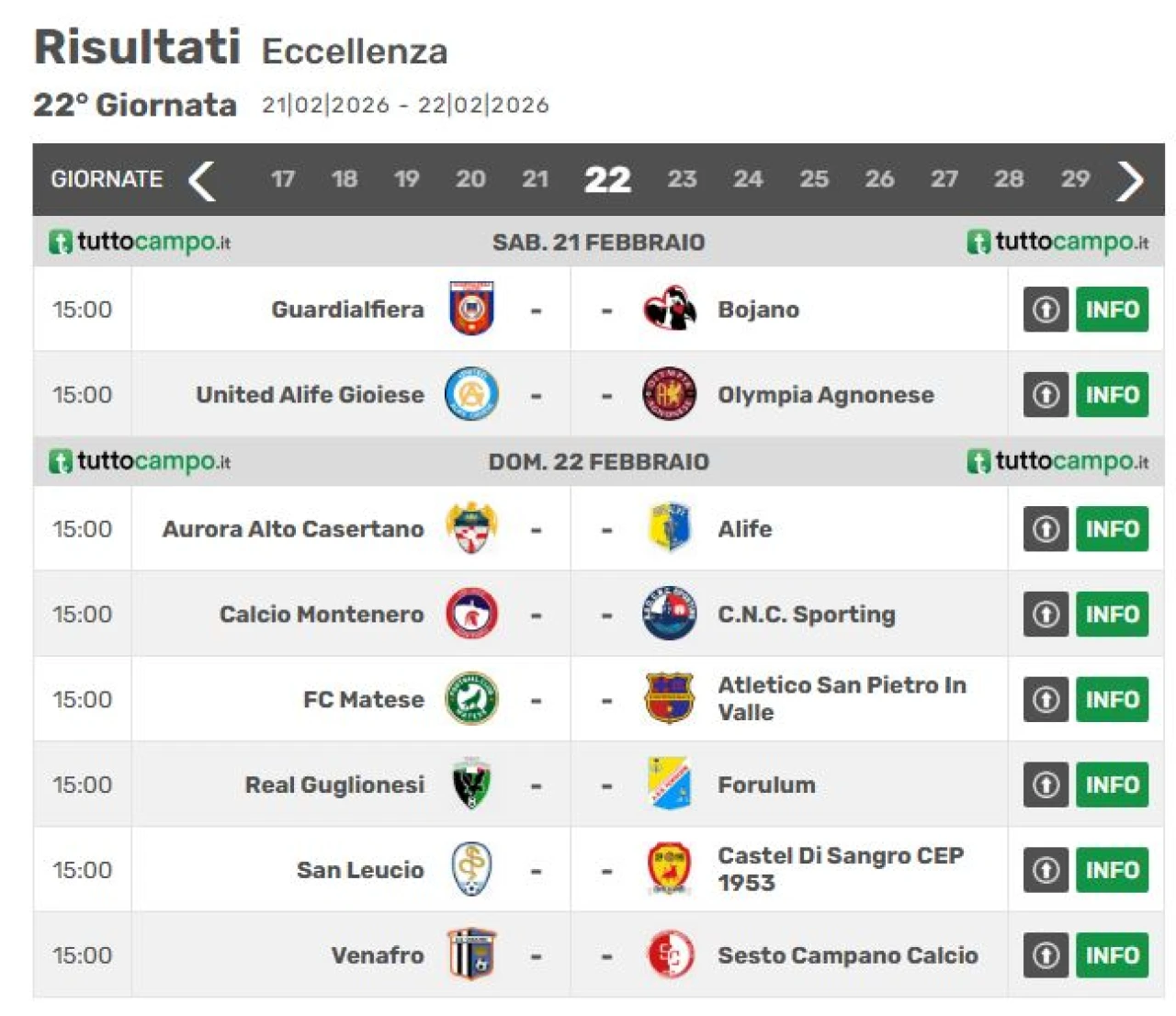This screenshot has width=1176, height=1016.
Task: Click the Sesto Campano Calcio logo
Action: point(669,955)
